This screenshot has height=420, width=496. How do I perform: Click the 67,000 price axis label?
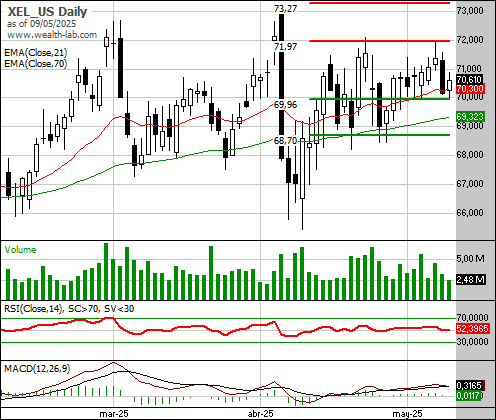coord(470,184)
